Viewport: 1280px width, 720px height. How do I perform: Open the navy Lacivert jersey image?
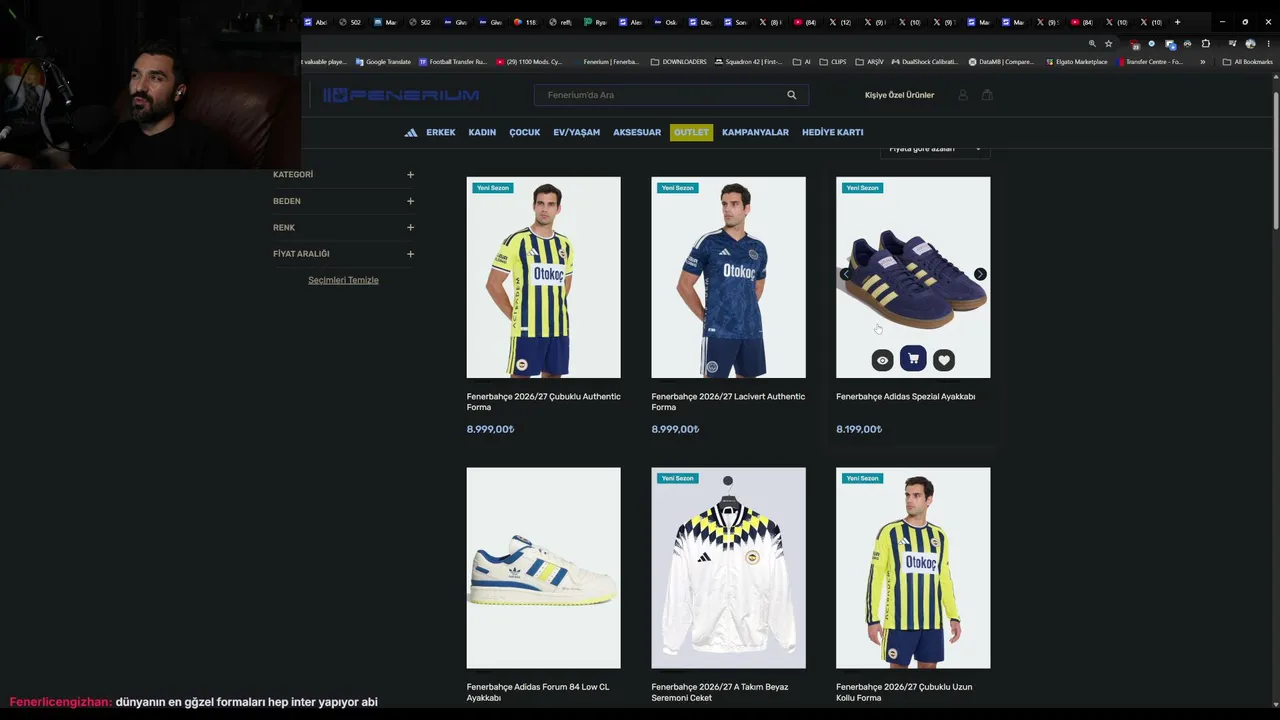tap(728, 277)
